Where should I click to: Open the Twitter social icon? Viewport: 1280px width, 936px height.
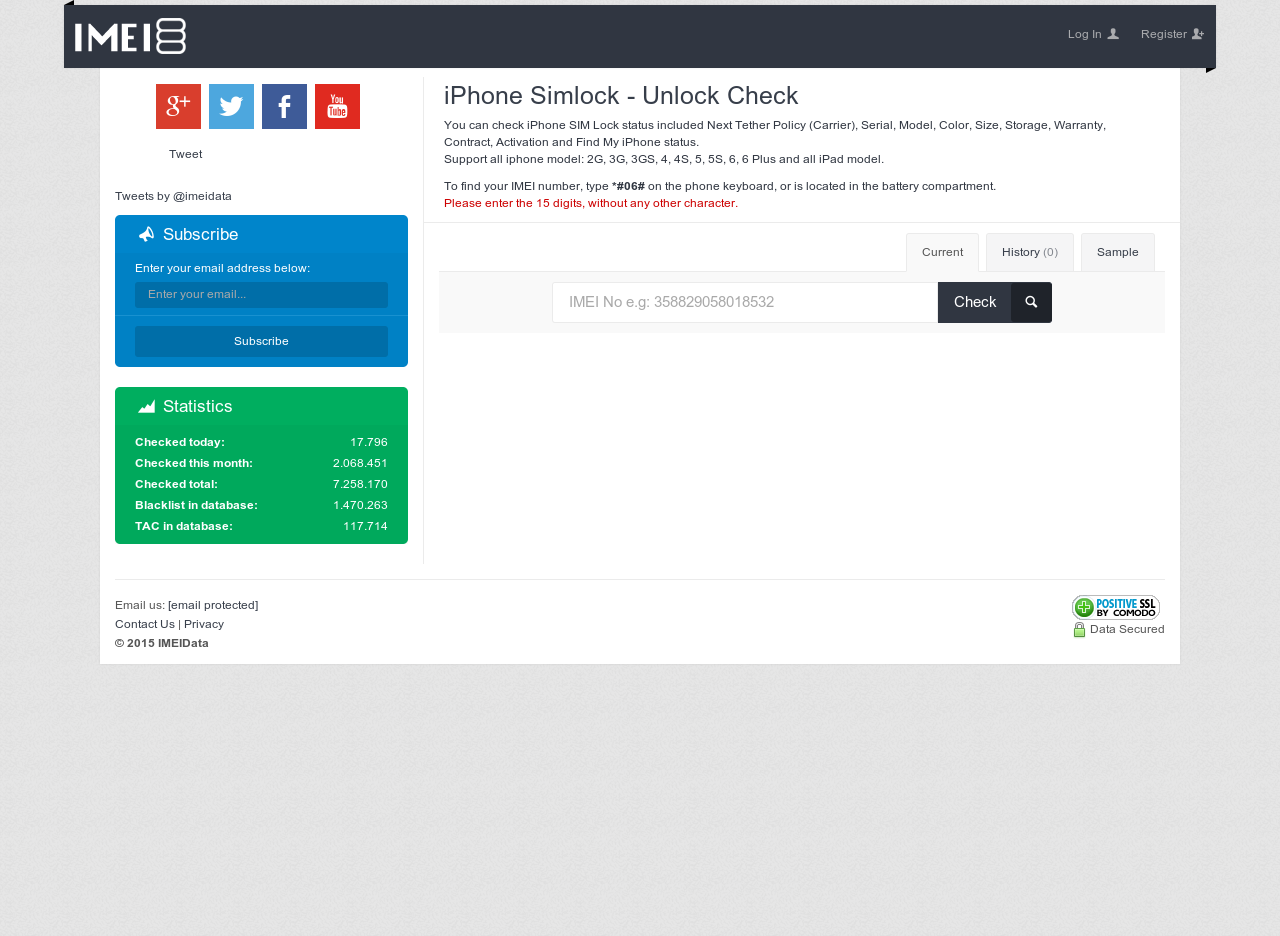[231, 106]
